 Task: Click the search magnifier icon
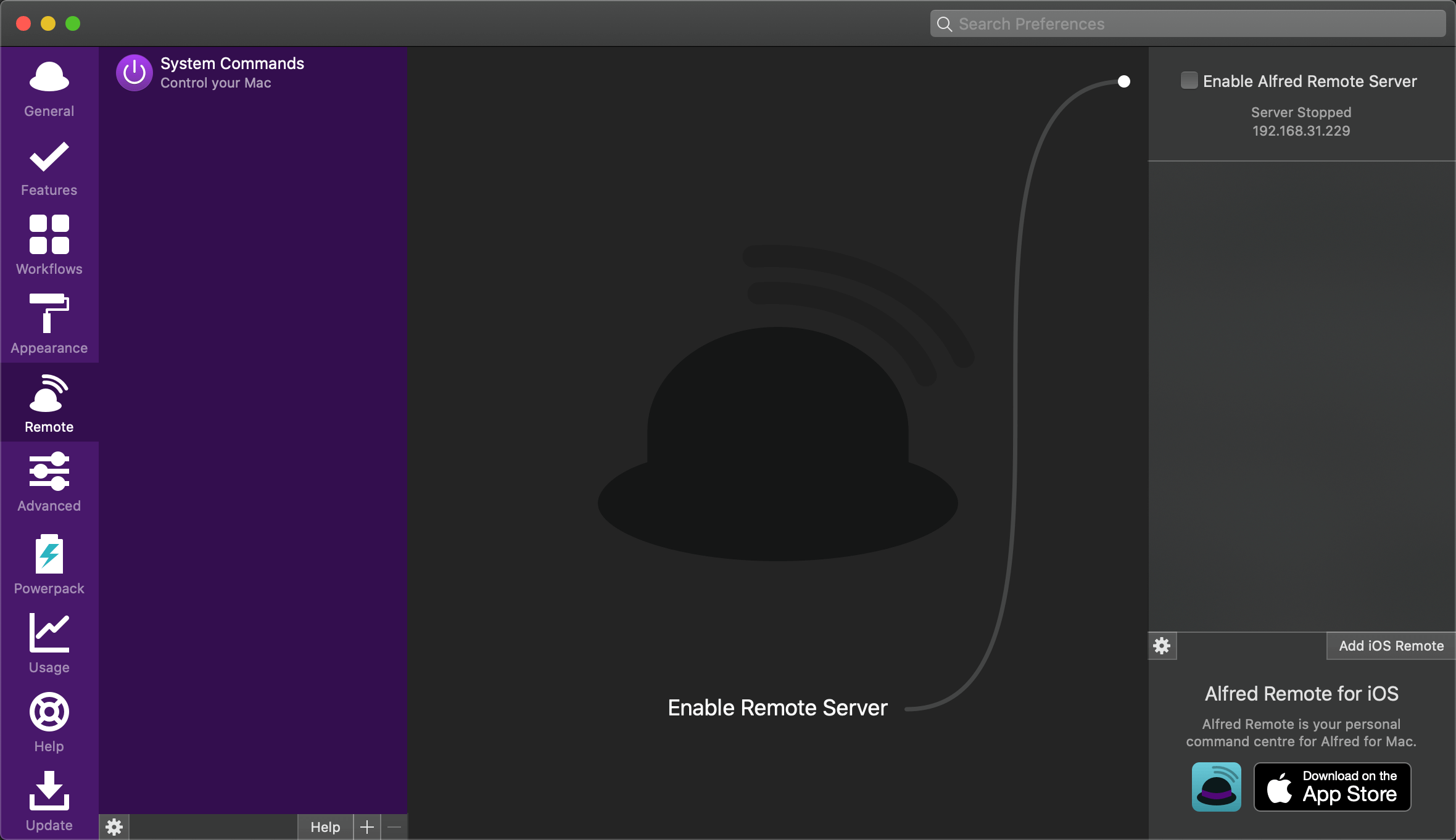945,24
